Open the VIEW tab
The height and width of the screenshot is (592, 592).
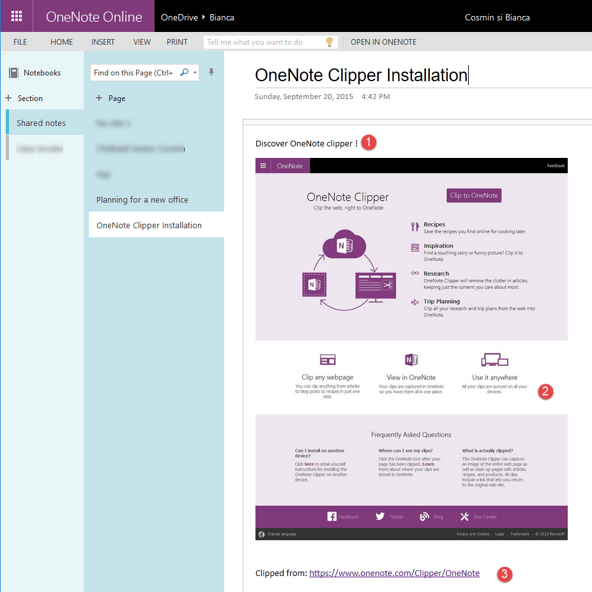pyautogui.click(x=142, y=42)
